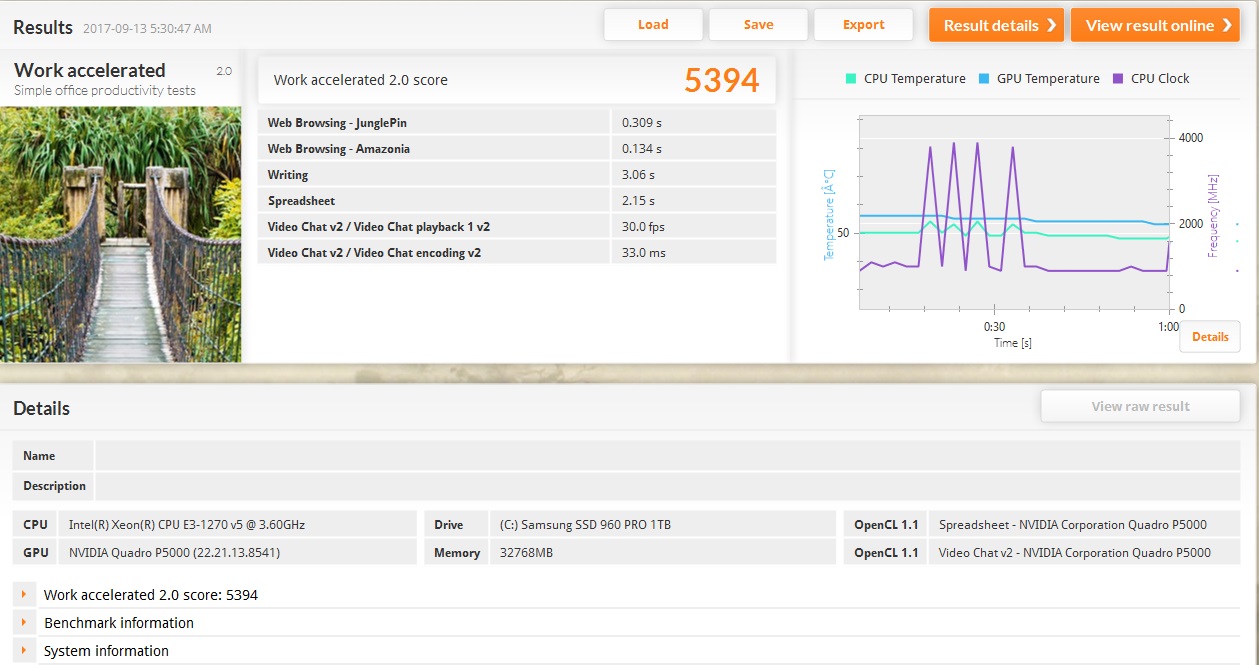Select Video Chat encoding v2 row
The height and width of the screenshot is (665, 1259).
tap(517, 253)
